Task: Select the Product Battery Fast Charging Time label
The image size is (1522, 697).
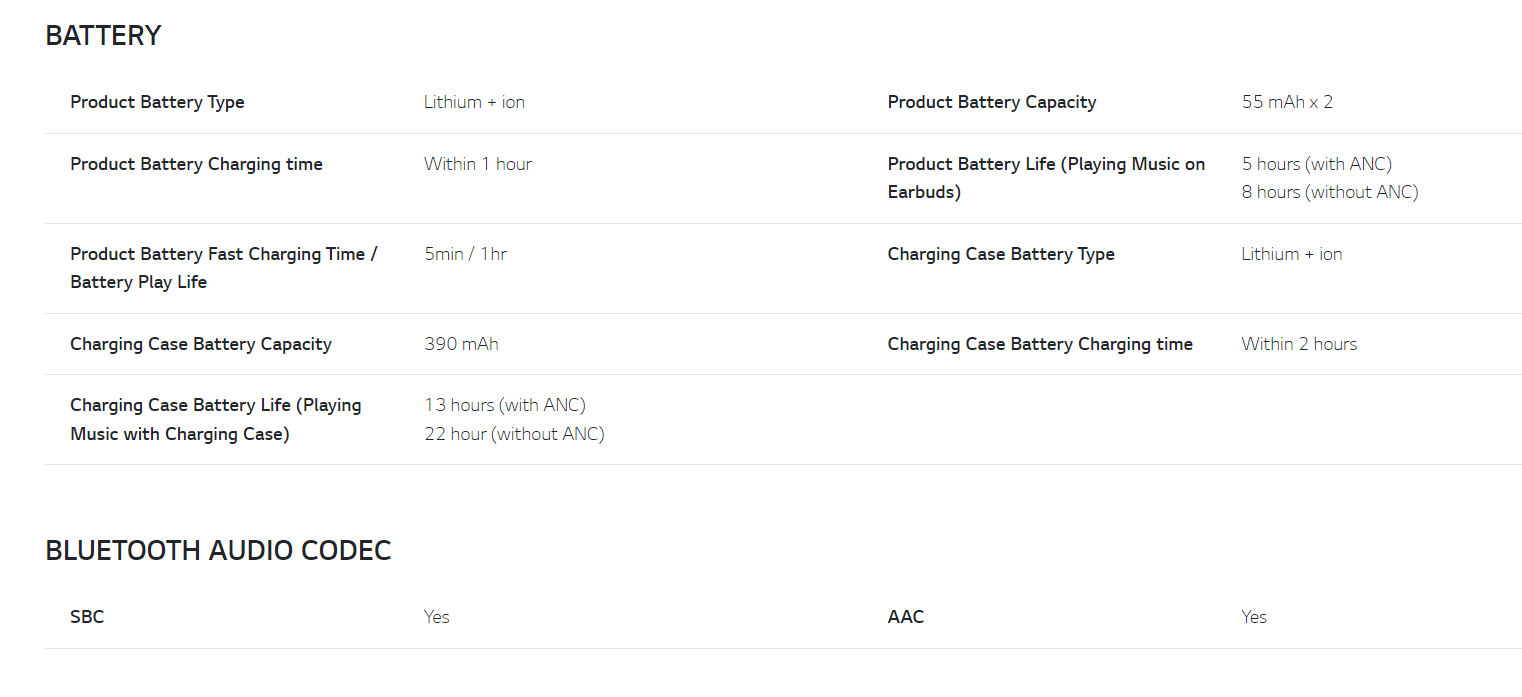Action: click(223, 254)
